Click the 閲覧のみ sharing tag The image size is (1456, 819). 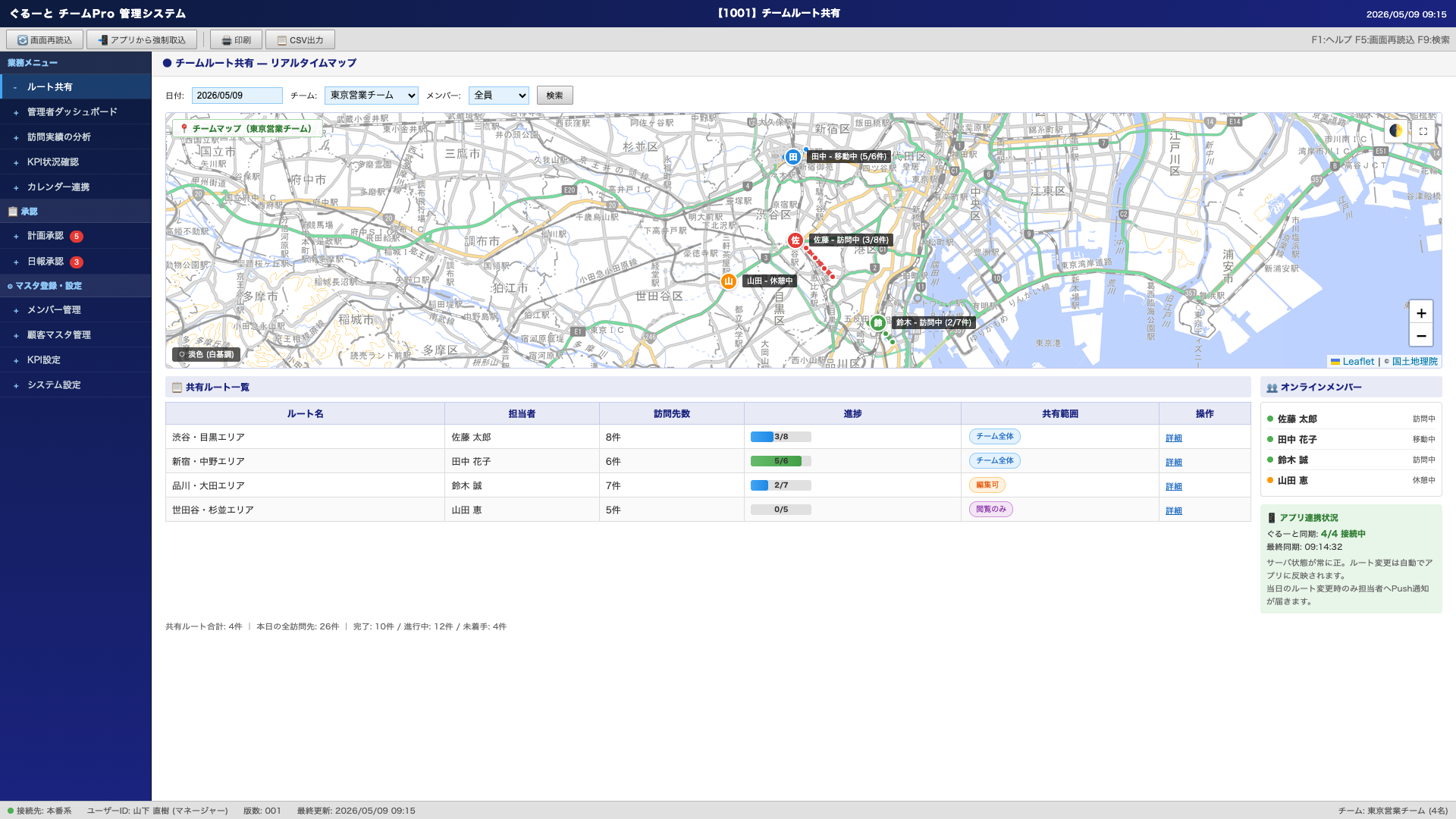(991, 510)
